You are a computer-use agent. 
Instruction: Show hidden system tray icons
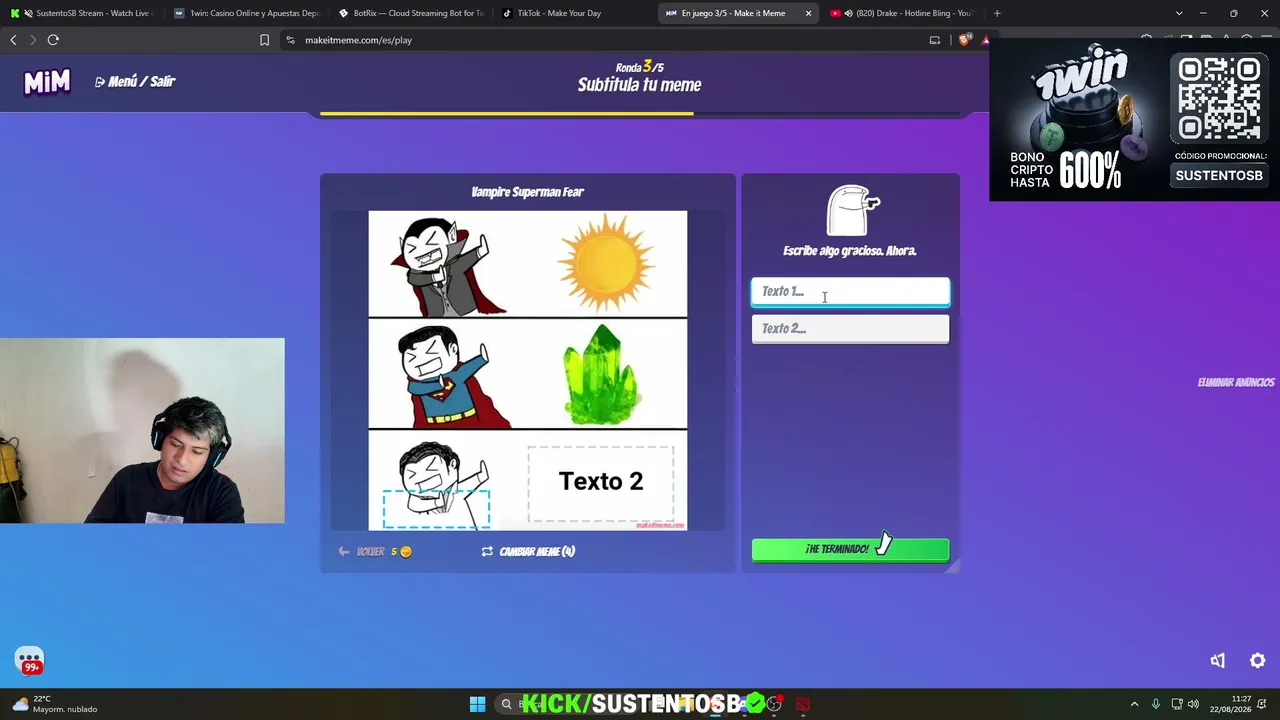pyautogui.click(x=1134, y=704)
